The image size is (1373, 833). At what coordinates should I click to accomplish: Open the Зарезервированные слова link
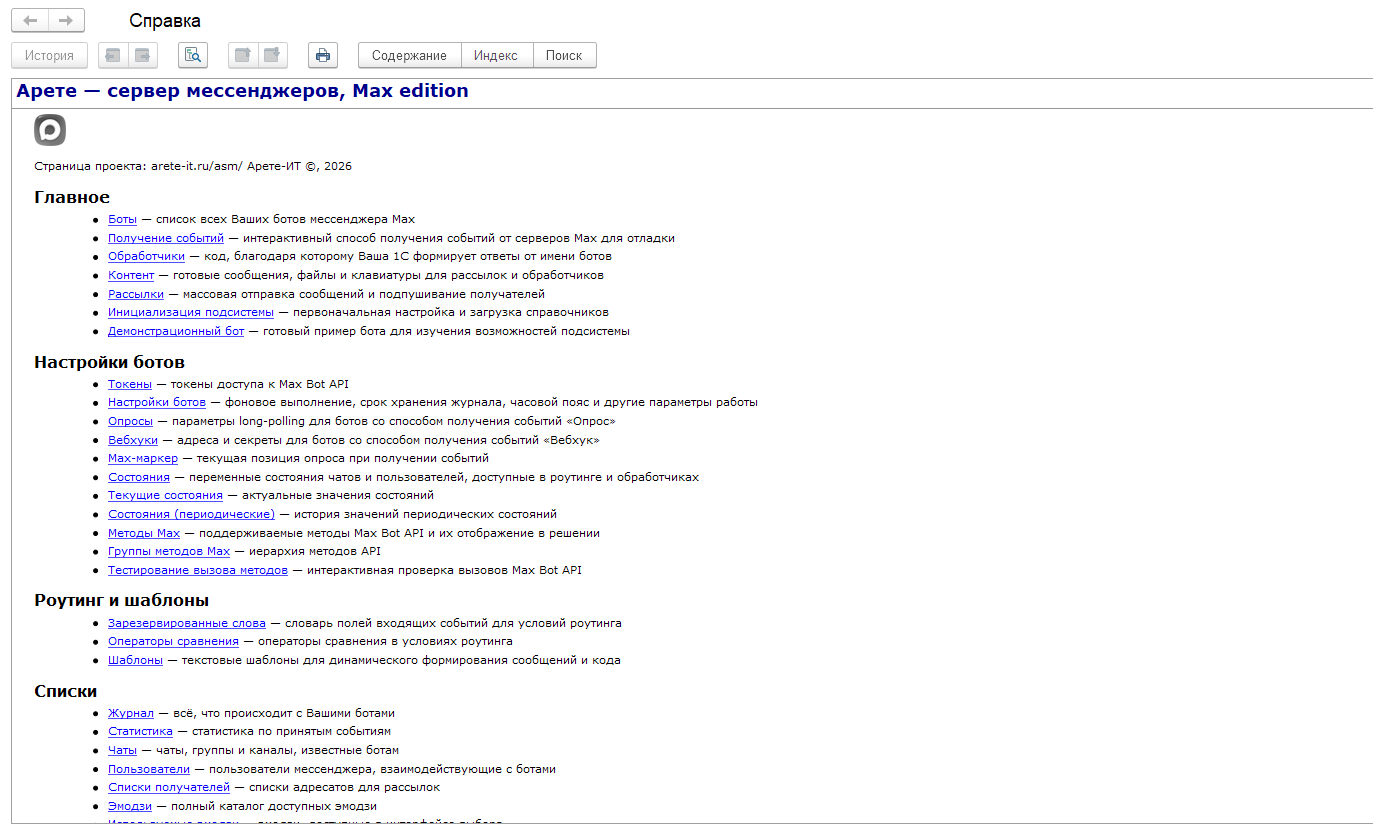[x=187, y=623]
